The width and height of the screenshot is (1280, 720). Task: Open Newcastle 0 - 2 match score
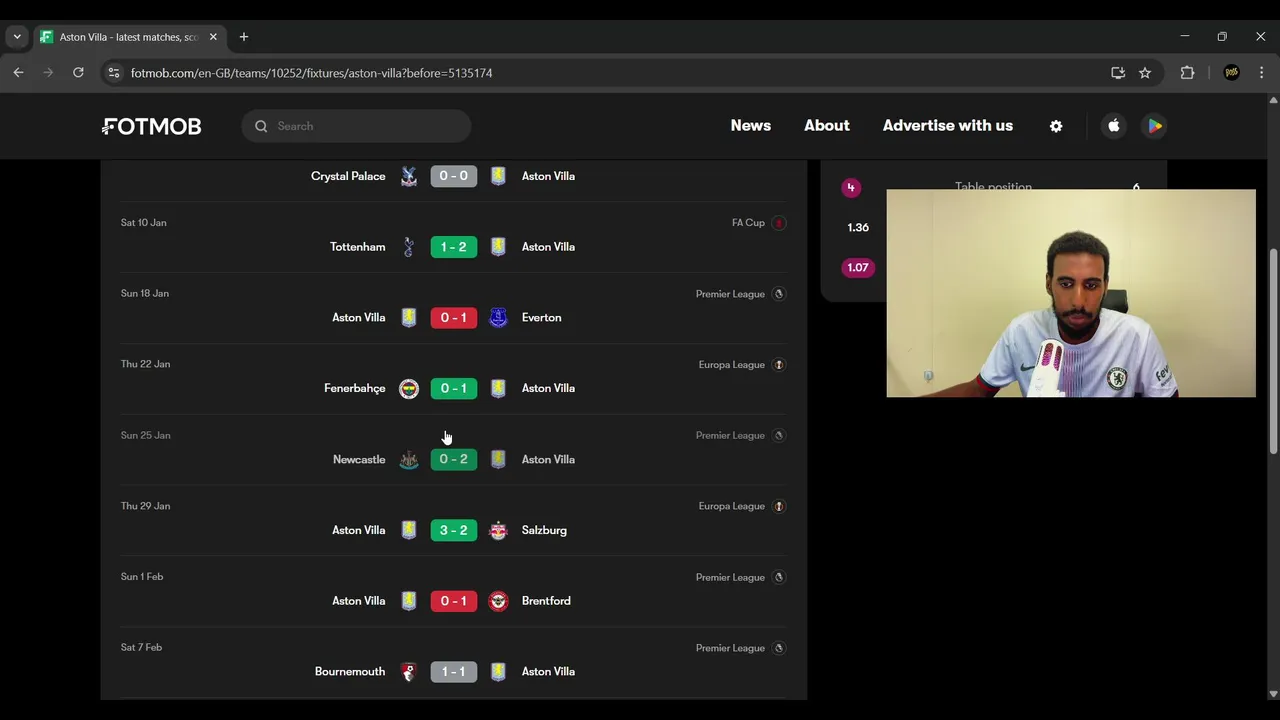454,460
